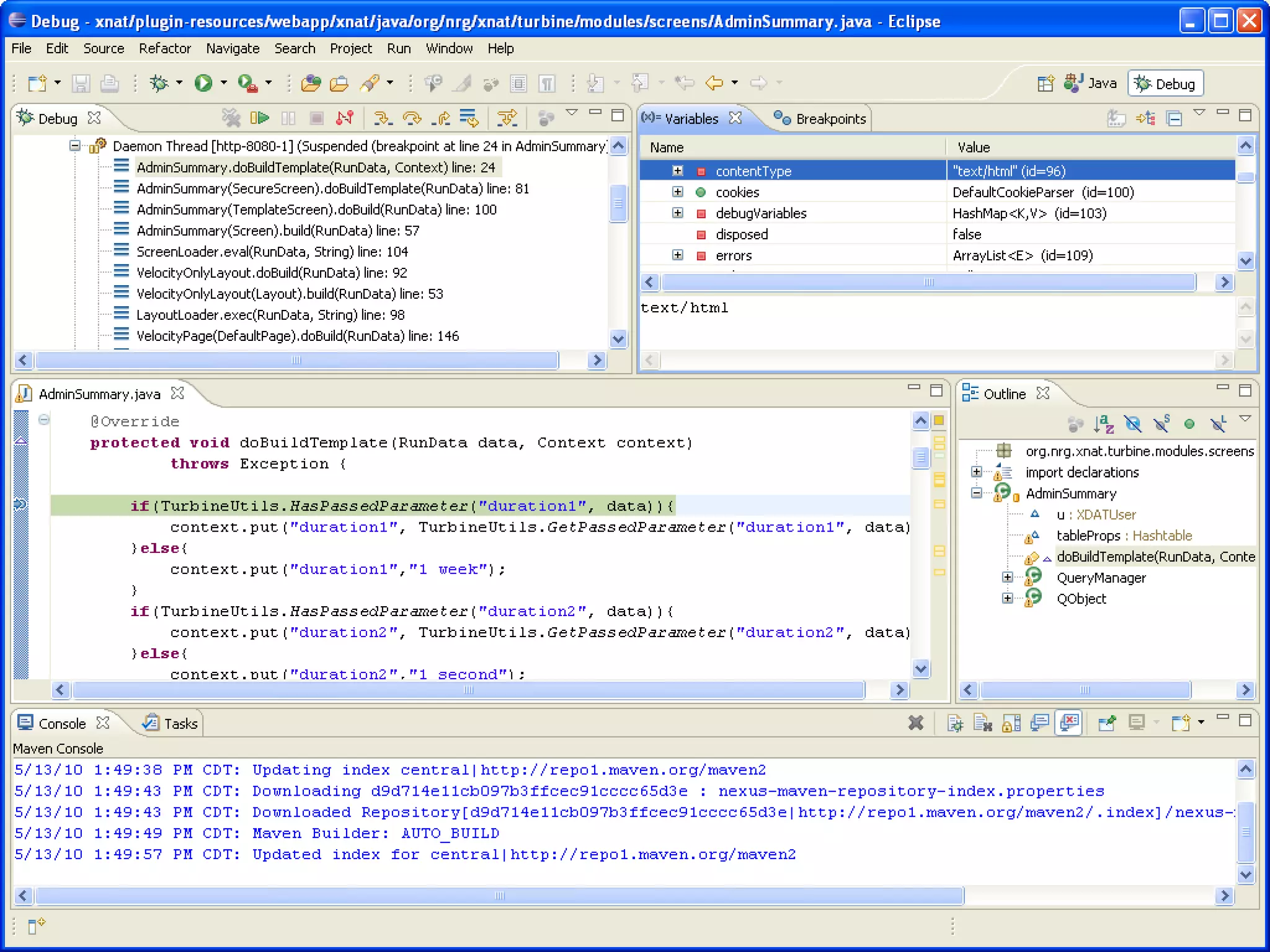
Task: Toggle Show Type Names in Variables view
Action: (x=1116, y=118)
